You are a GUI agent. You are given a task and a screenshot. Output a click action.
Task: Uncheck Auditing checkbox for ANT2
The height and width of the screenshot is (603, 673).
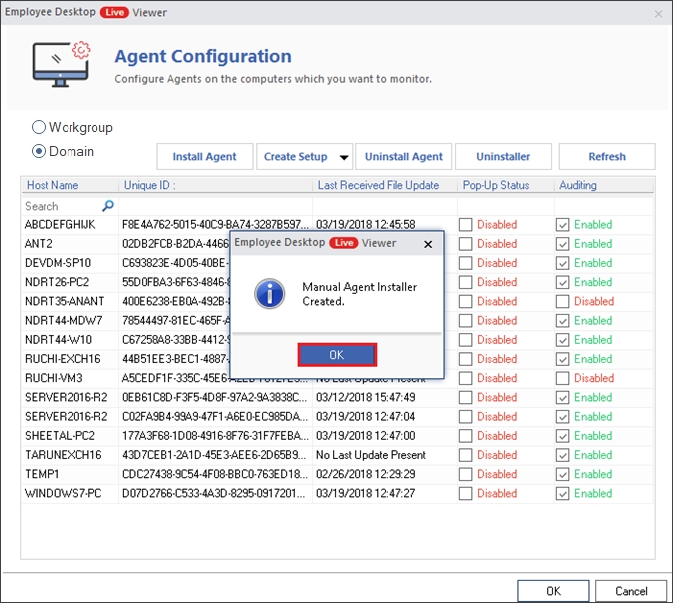563,244
